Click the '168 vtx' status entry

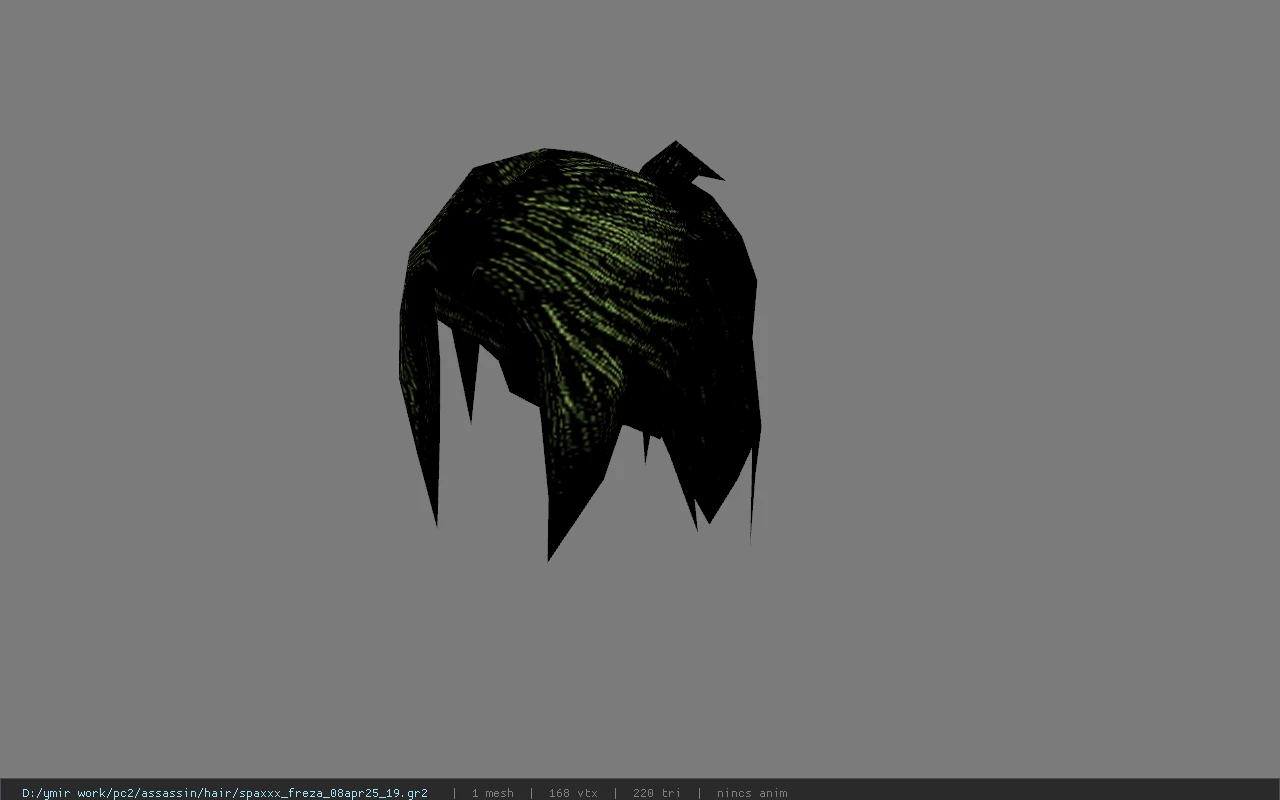click(x=573, y=793)
